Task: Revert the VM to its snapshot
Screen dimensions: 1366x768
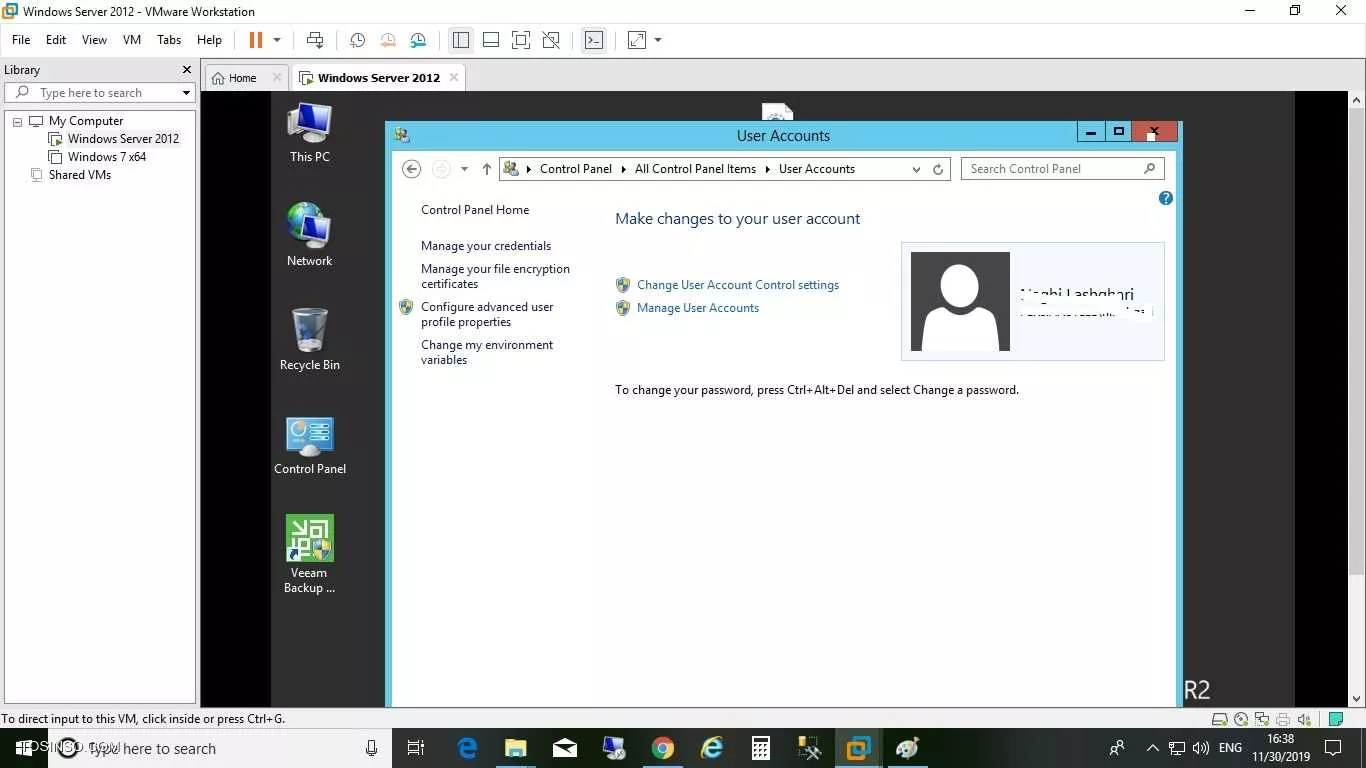Action: (x=388, y=40)
